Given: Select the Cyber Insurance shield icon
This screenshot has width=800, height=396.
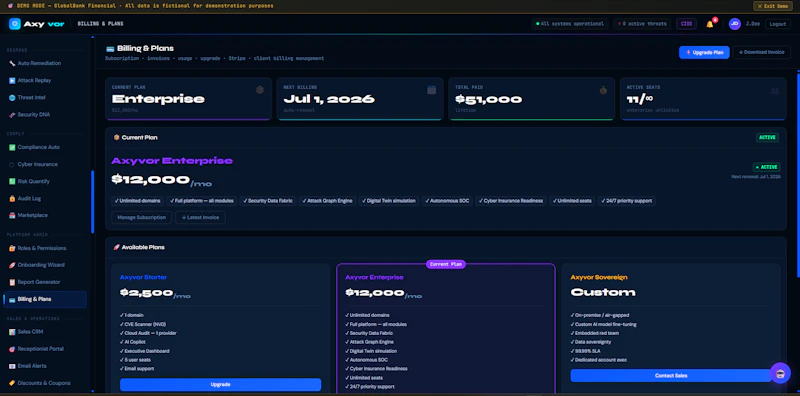Looking at the screenshot, I should coord(12,165).
